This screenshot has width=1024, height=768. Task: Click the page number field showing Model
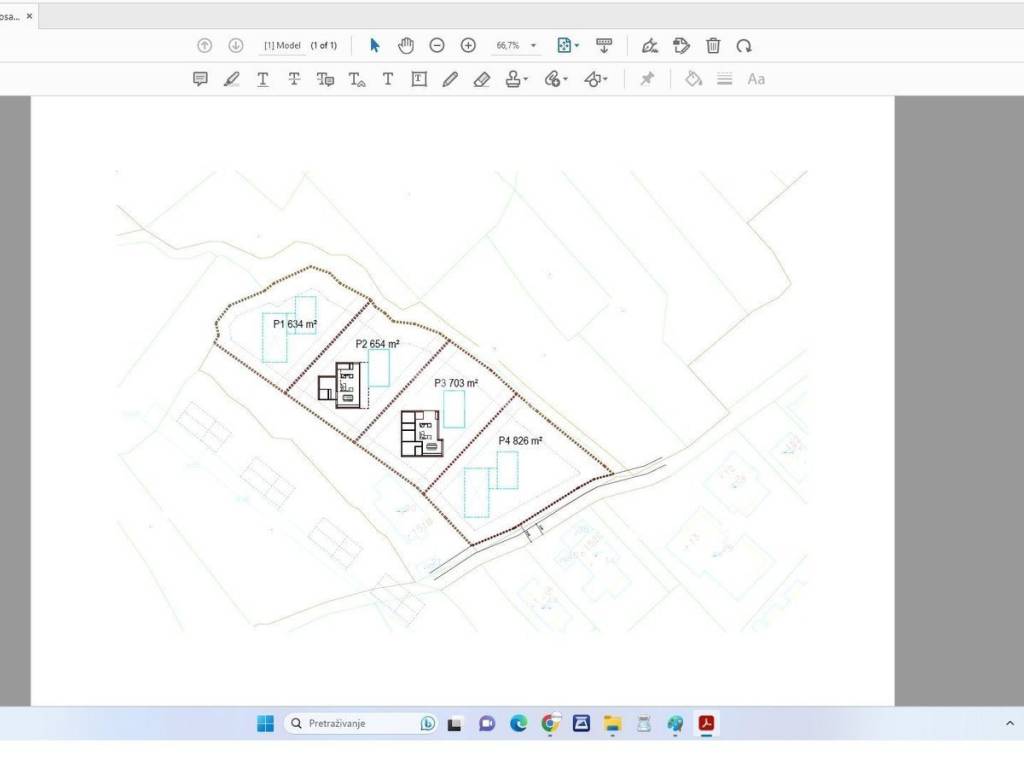(282, 46)
